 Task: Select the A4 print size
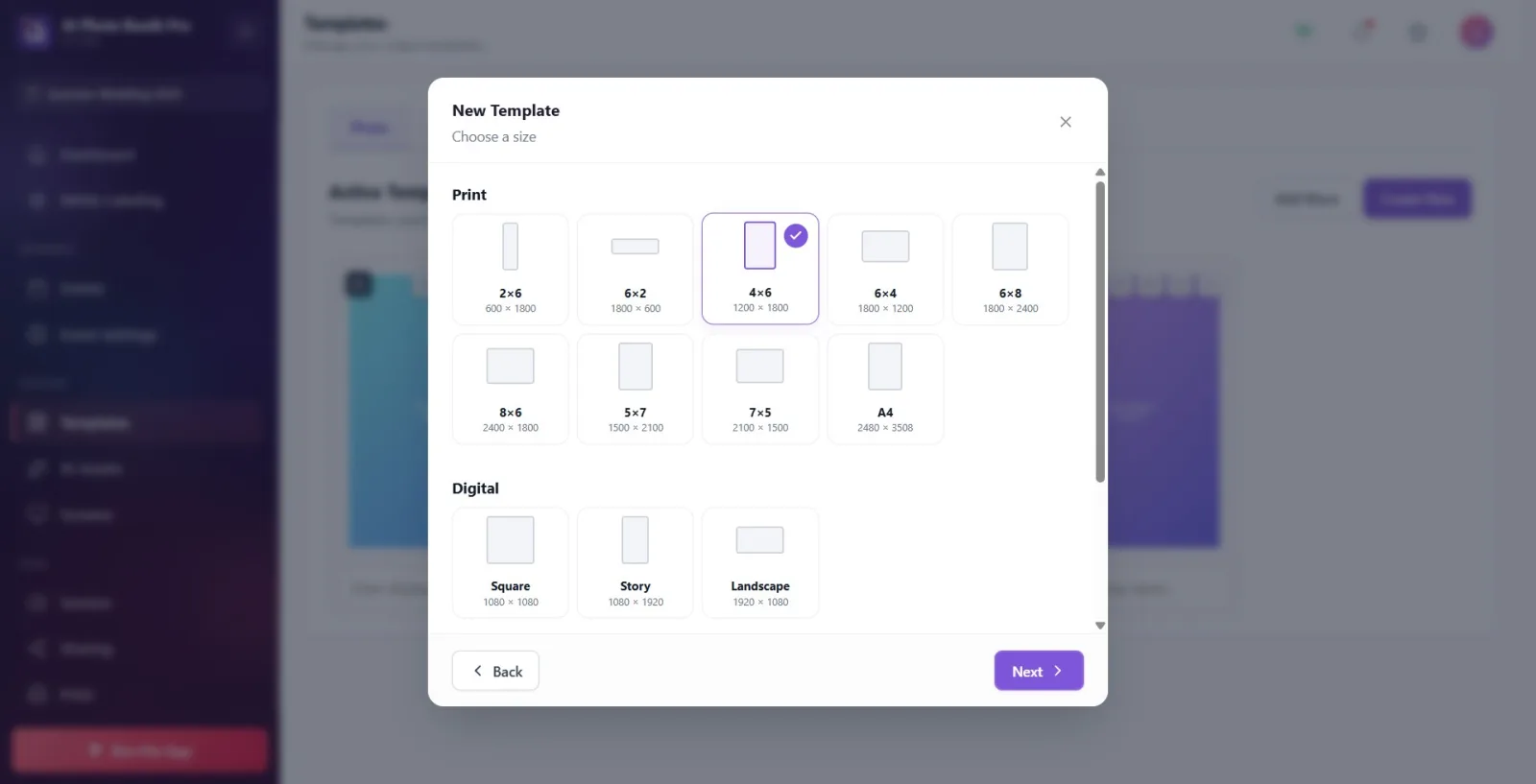tap(885, 389)
